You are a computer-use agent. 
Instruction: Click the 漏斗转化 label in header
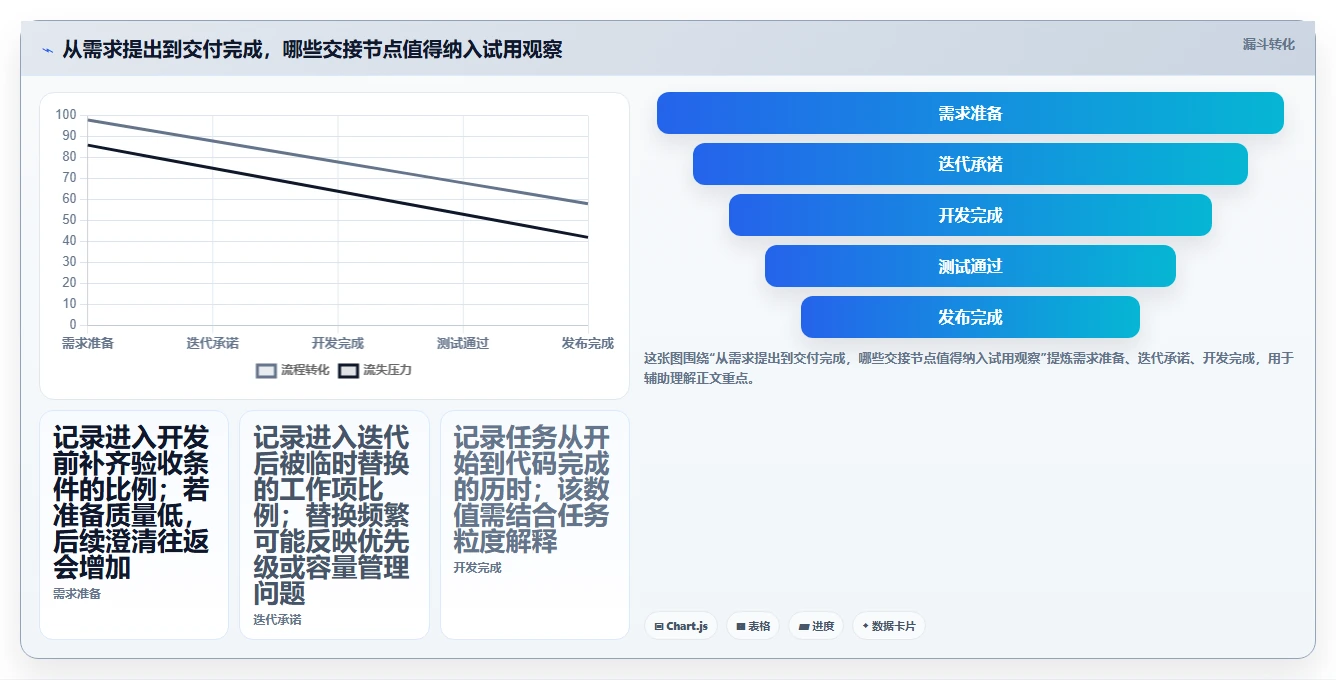pyautogui.click(x=1269, y=44)
